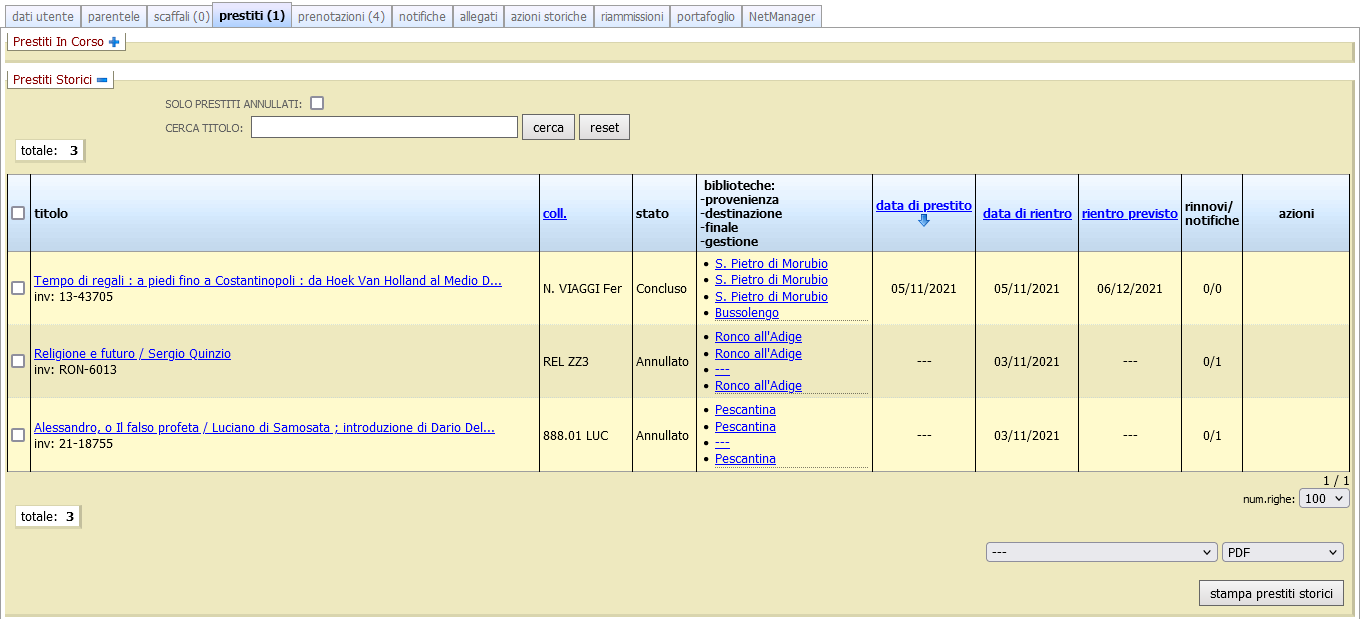
Task: Switch to the NetManager tab
Action: (x=781, y=16)
